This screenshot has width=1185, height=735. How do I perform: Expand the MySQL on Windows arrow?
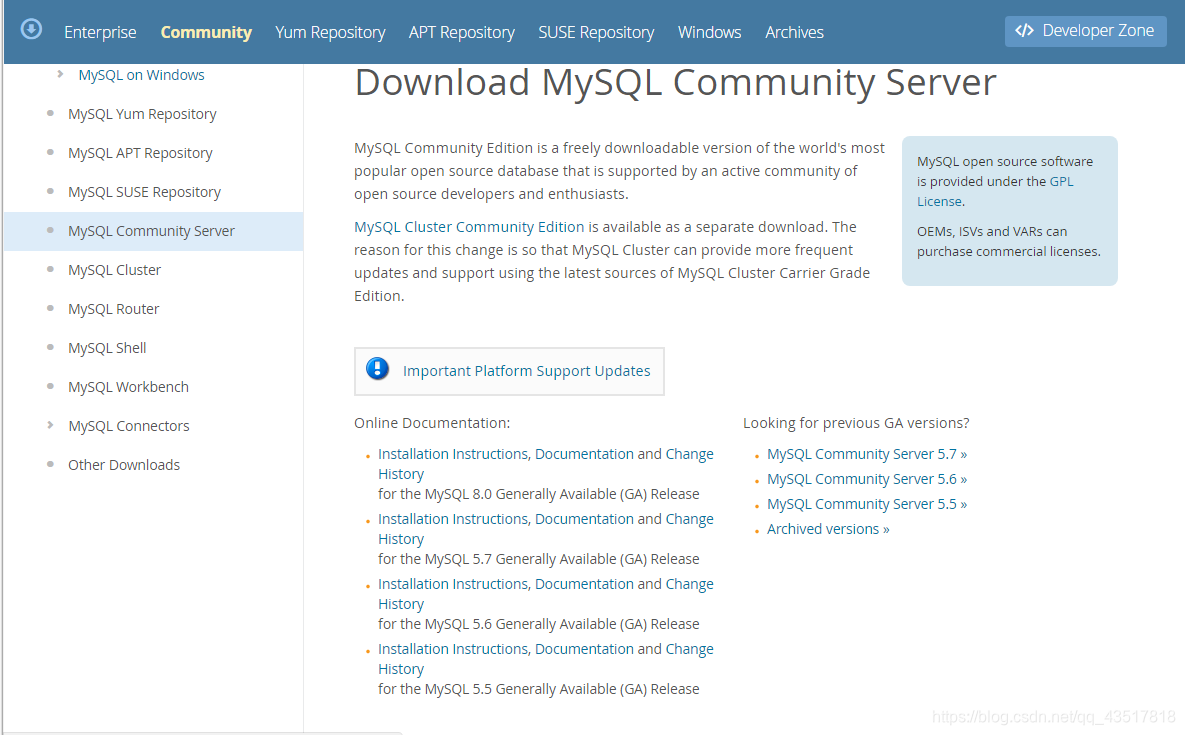click(x=60, y=74)
